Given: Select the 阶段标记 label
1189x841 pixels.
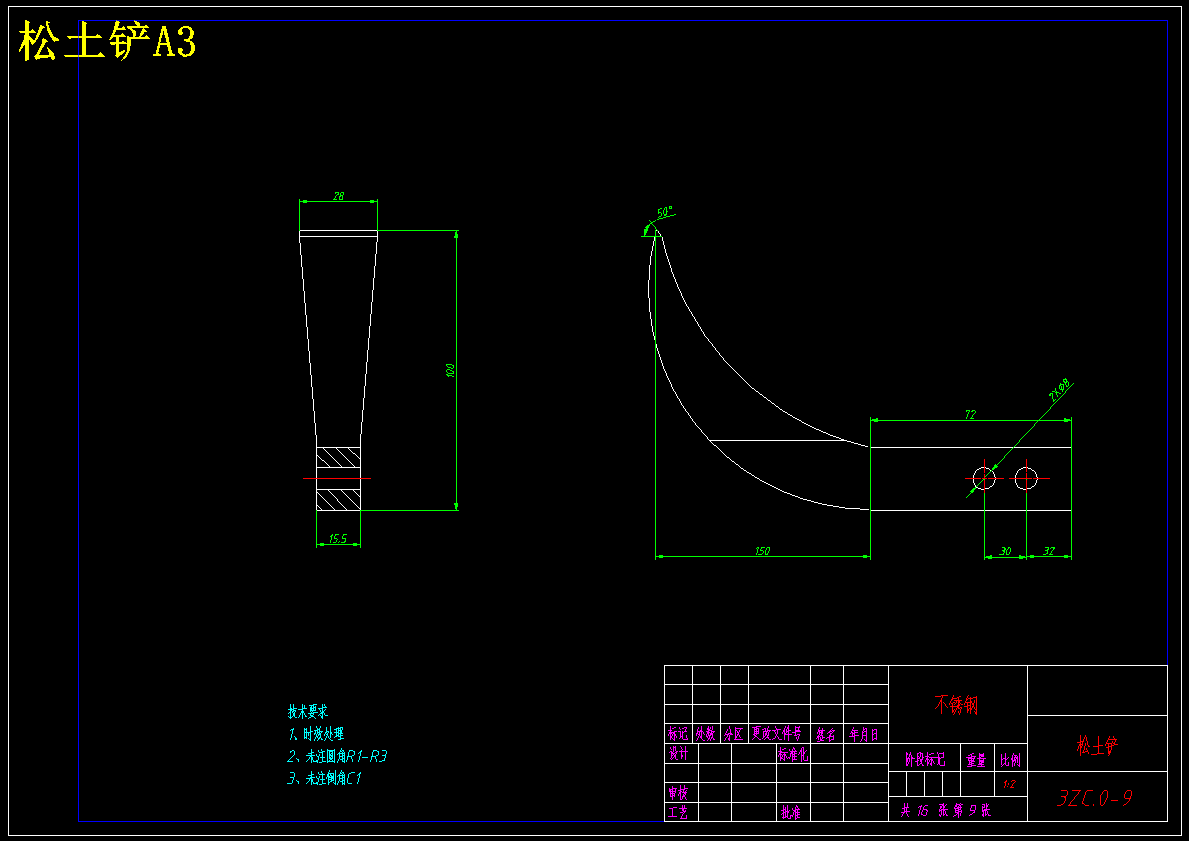Looking at the screenshot, I should (925, 759).
